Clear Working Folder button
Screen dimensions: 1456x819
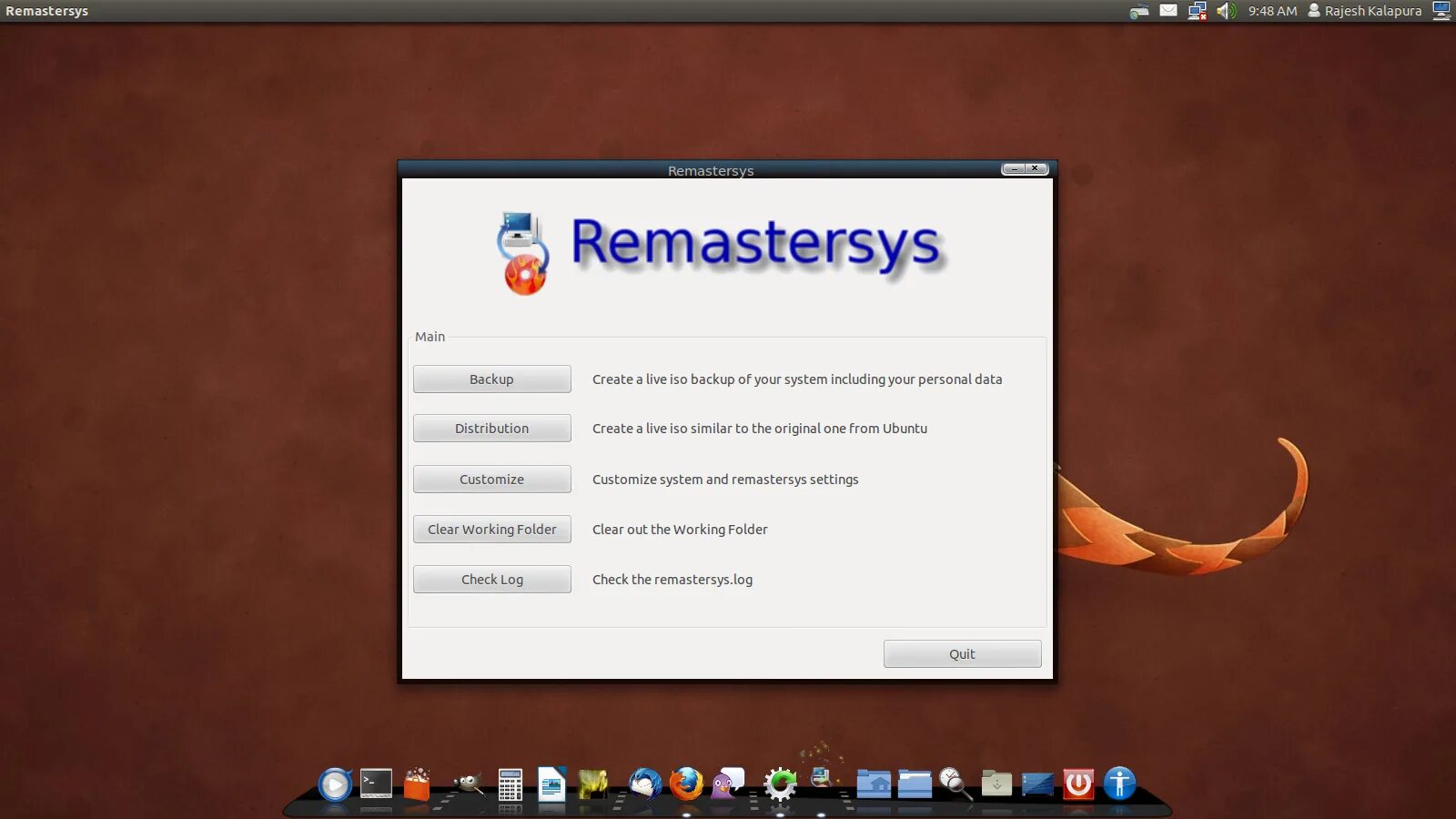click(x=492, y=530)
